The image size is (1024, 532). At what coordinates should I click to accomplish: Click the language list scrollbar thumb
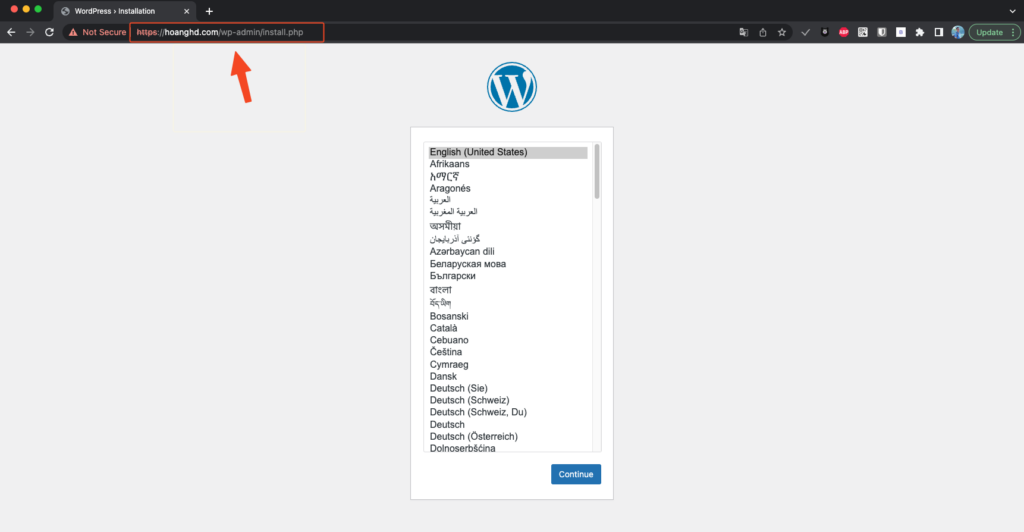coord(597,172)
